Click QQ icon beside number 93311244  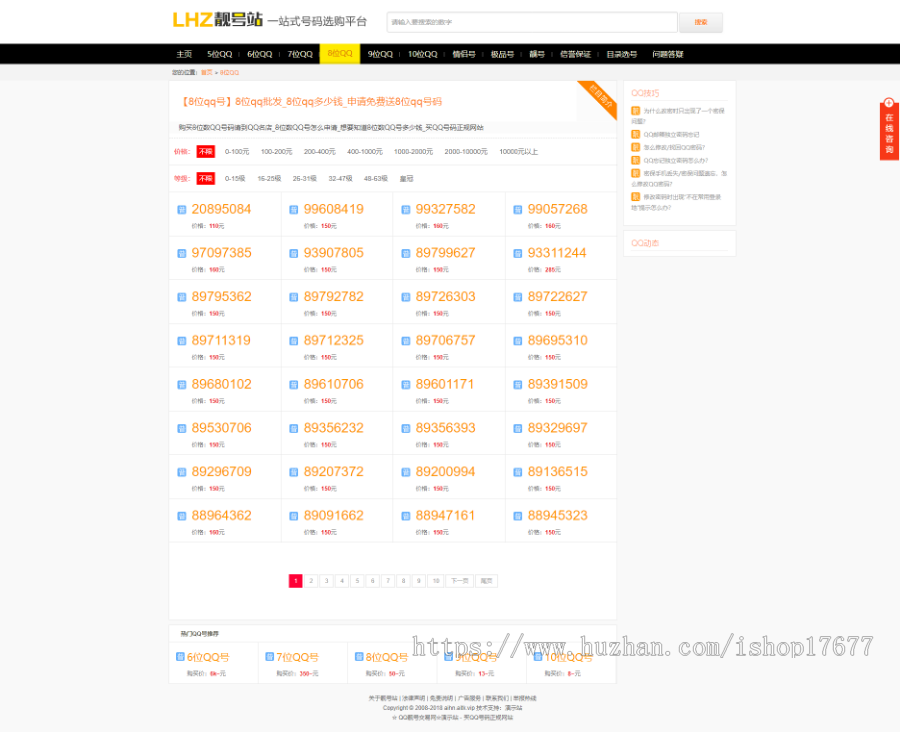tap(518, 253)
